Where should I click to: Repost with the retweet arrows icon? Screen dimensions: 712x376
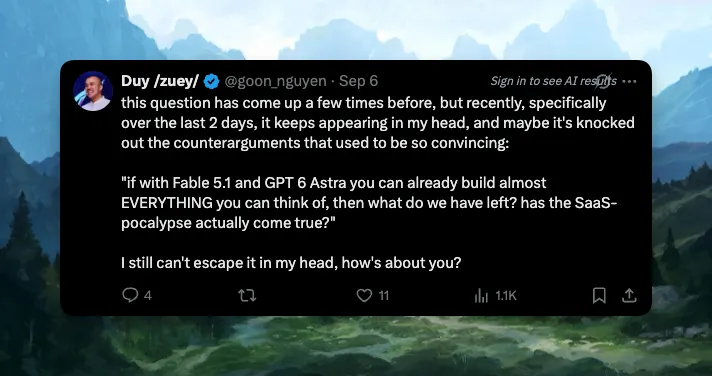pyautogui.click(x=247, y=296)
